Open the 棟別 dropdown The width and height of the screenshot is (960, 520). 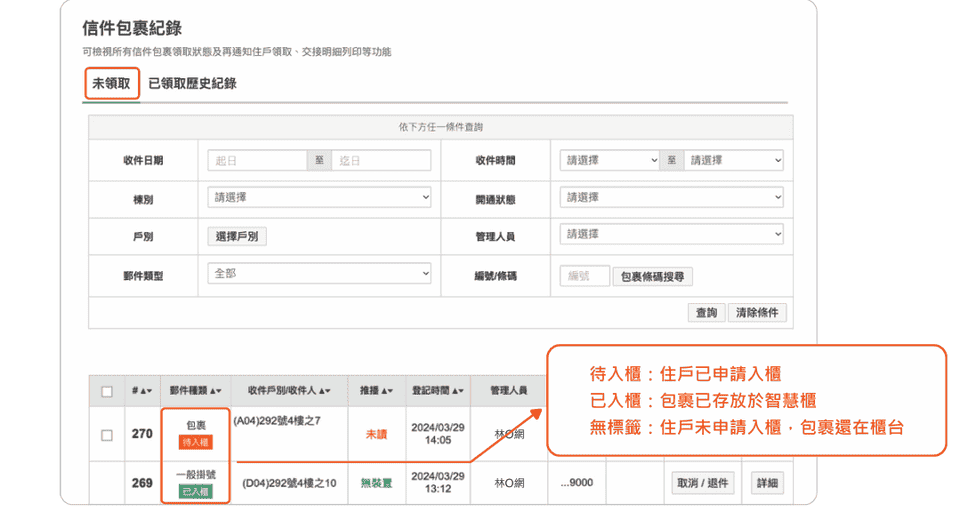[319, 198]
